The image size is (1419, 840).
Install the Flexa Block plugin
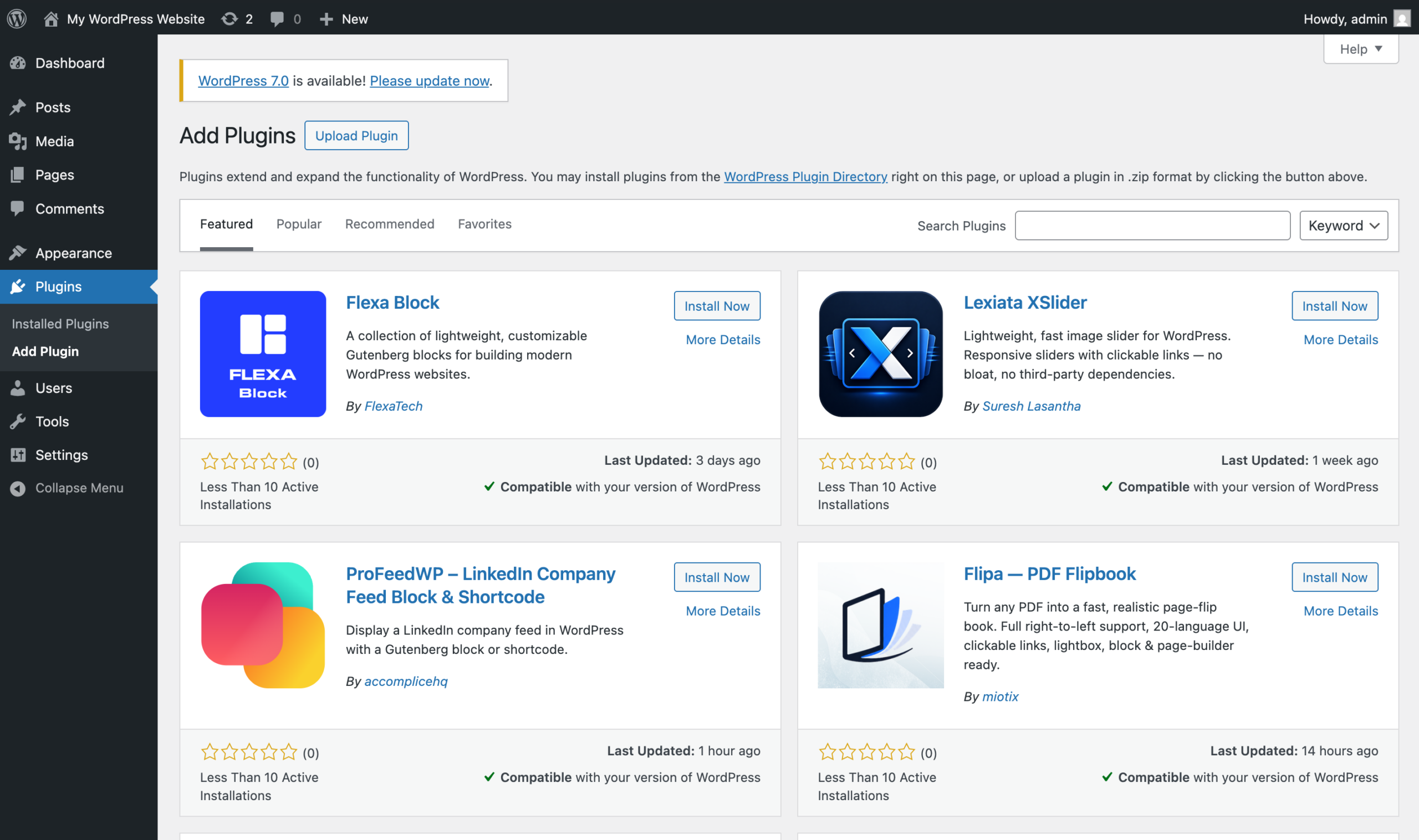[717, 306]
